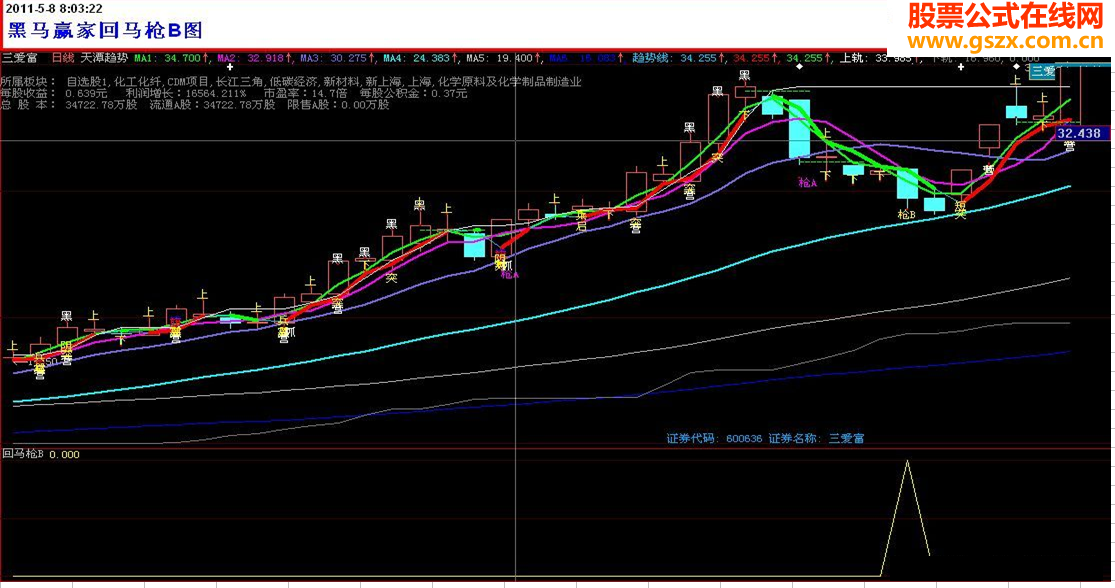This screenshot has width=1115, height=588.
Task: Click the tallest cyan candle after the price peak
Action: click(x=799, y=129)
